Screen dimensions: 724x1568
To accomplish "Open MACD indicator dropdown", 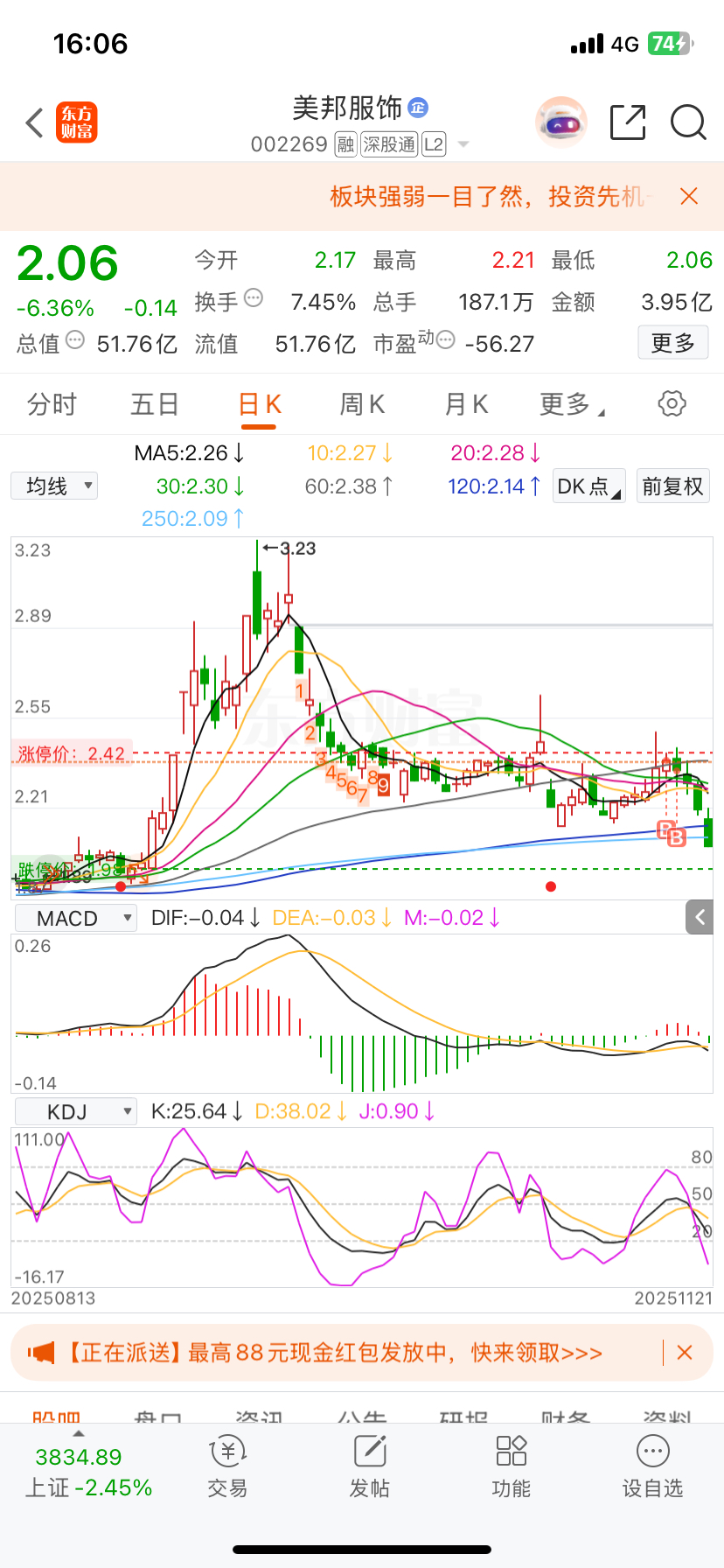I will (76, 918).
